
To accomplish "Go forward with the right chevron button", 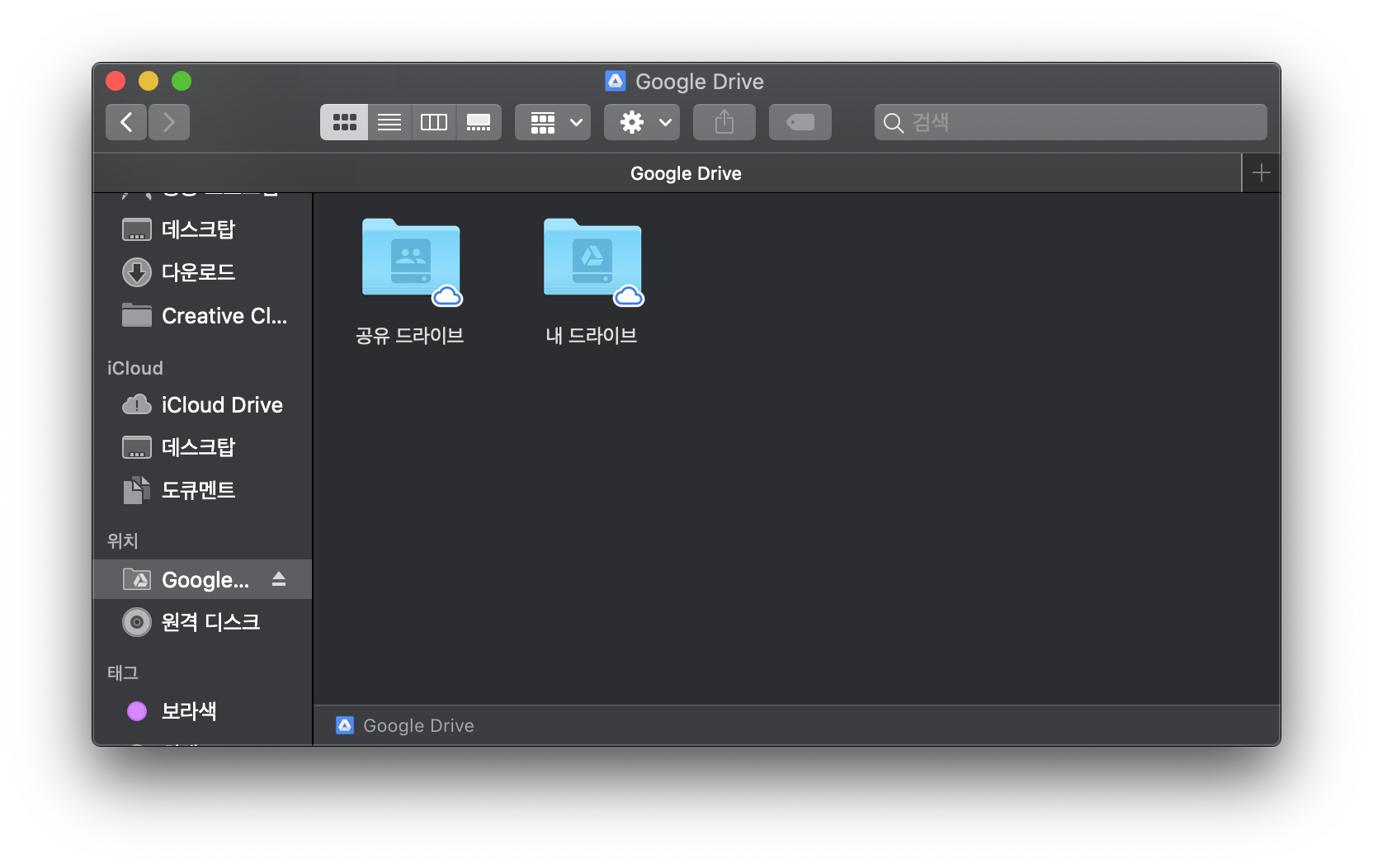I will point(169,122).
